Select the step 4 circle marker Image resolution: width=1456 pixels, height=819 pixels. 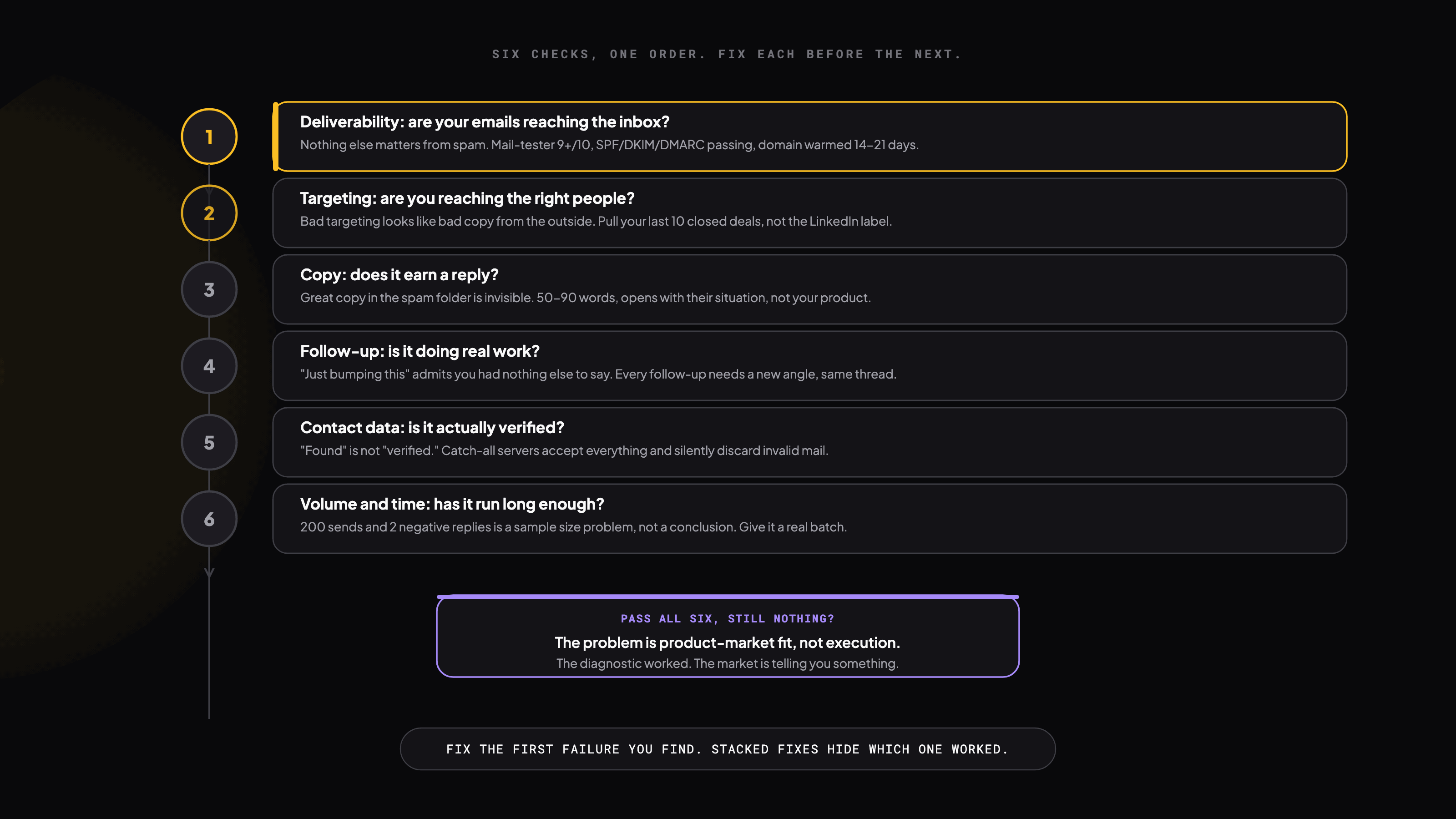(x=209, y=366)
